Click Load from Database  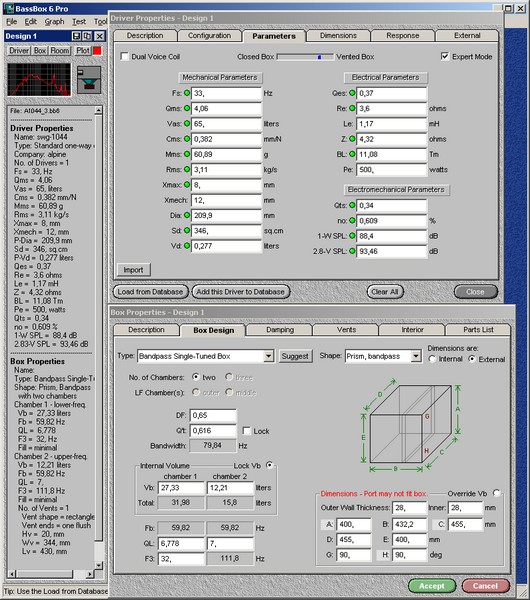(x=150, y=292)
